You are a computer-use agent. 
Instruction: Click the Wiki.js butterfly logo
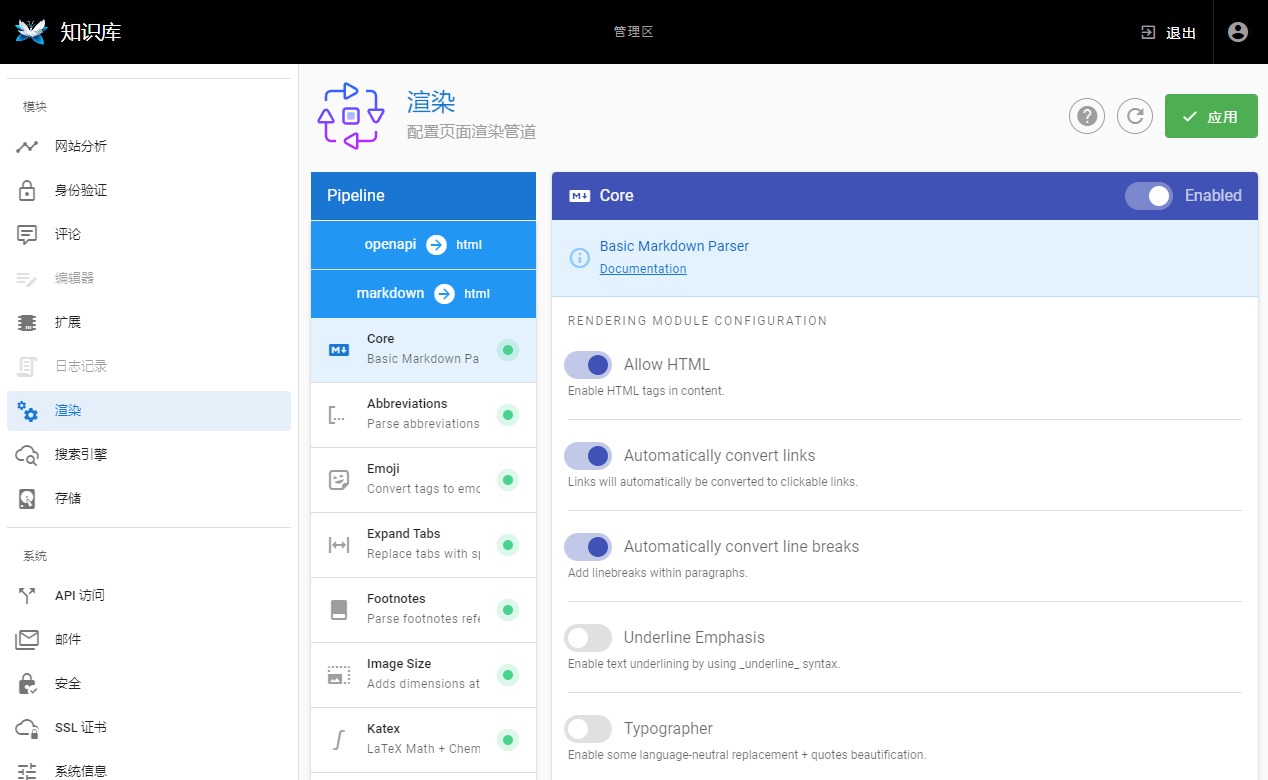[x=32, y=32]
